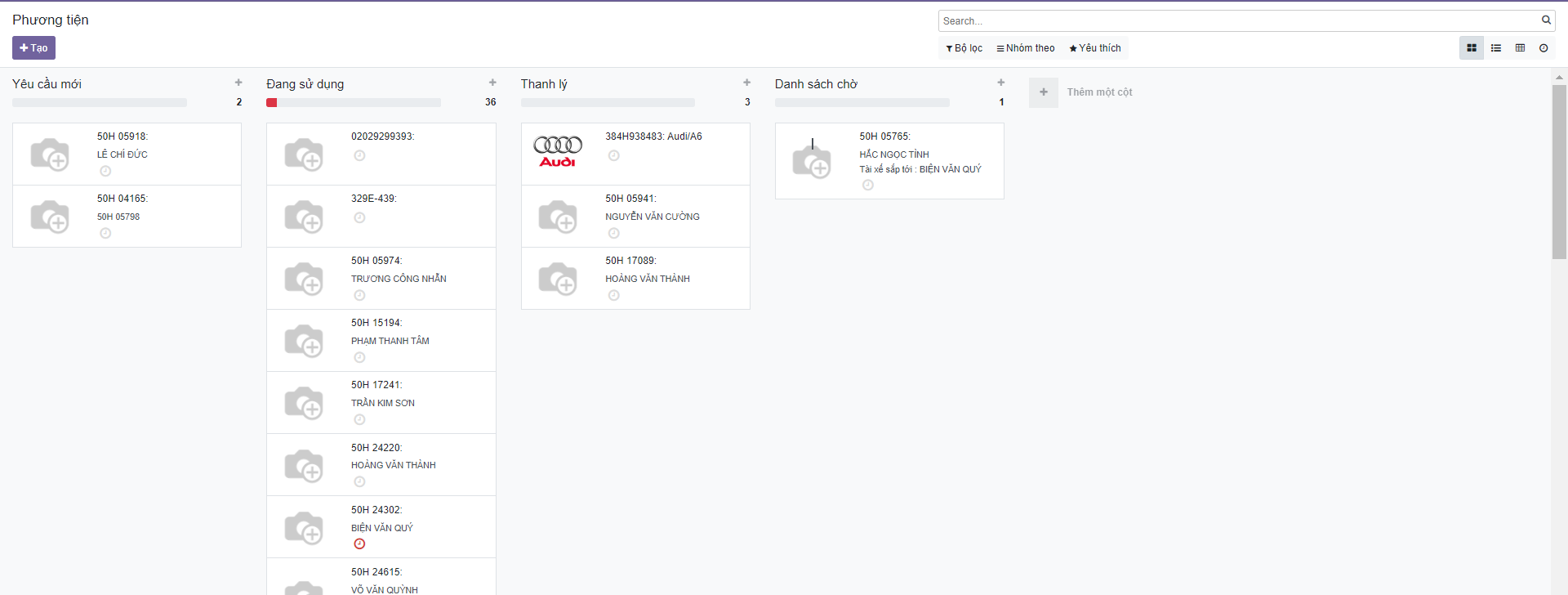The height and width of the screenshot is (595, 1568).
Task: Click the Search input field
Action: 1237,21
